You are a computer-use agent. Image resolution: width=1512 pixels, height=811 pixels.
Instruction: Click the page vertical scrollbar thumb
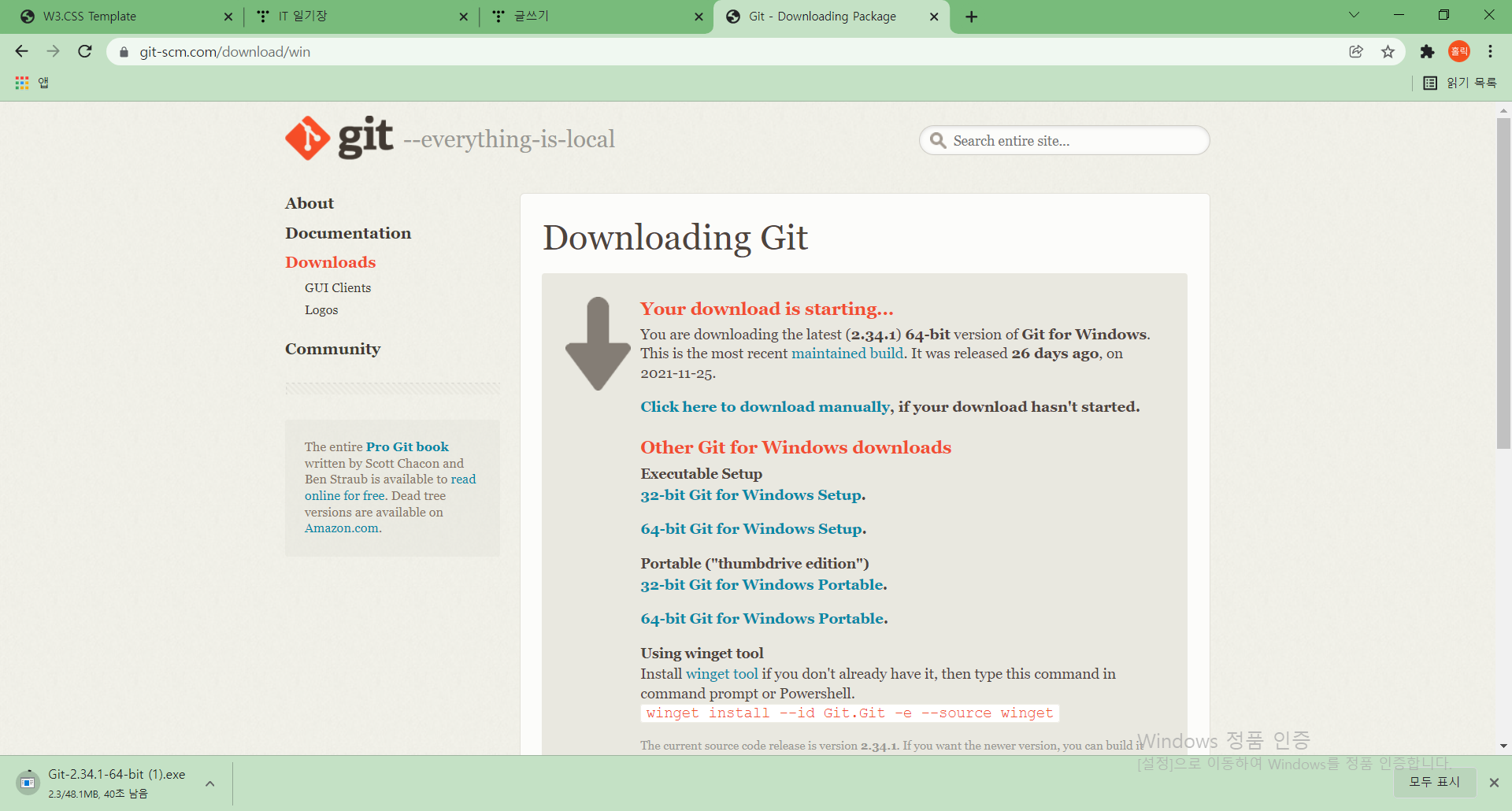[x=1503, y=283]
